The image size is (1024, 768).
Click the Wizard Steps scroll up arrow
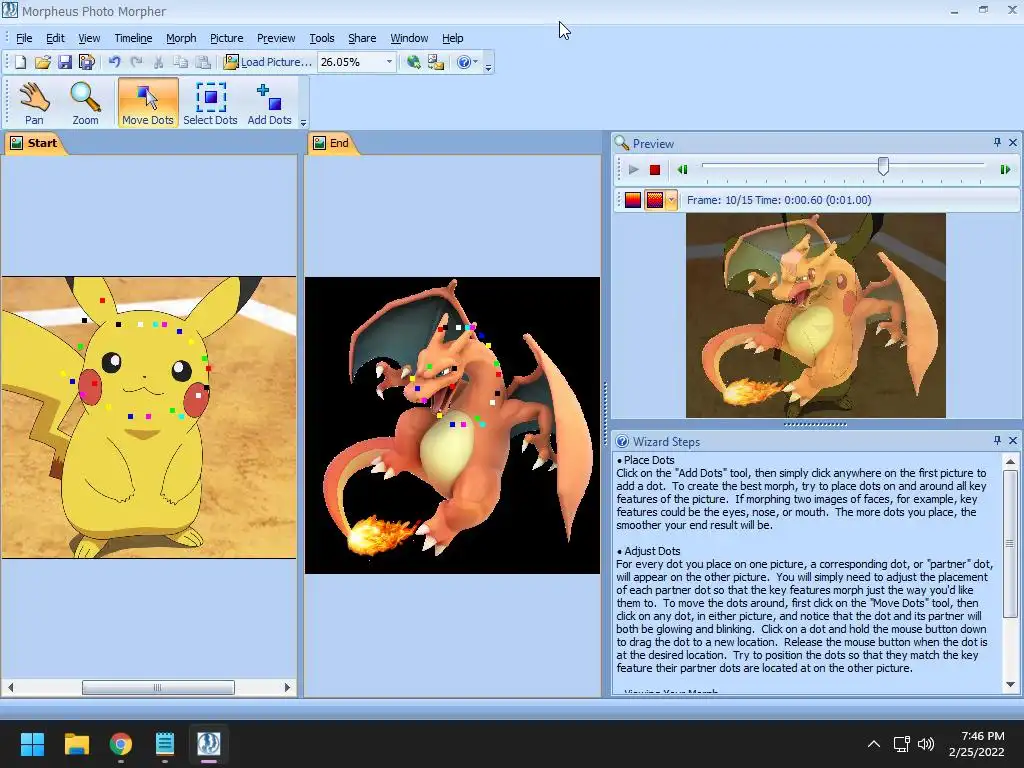click(1010, 462)
